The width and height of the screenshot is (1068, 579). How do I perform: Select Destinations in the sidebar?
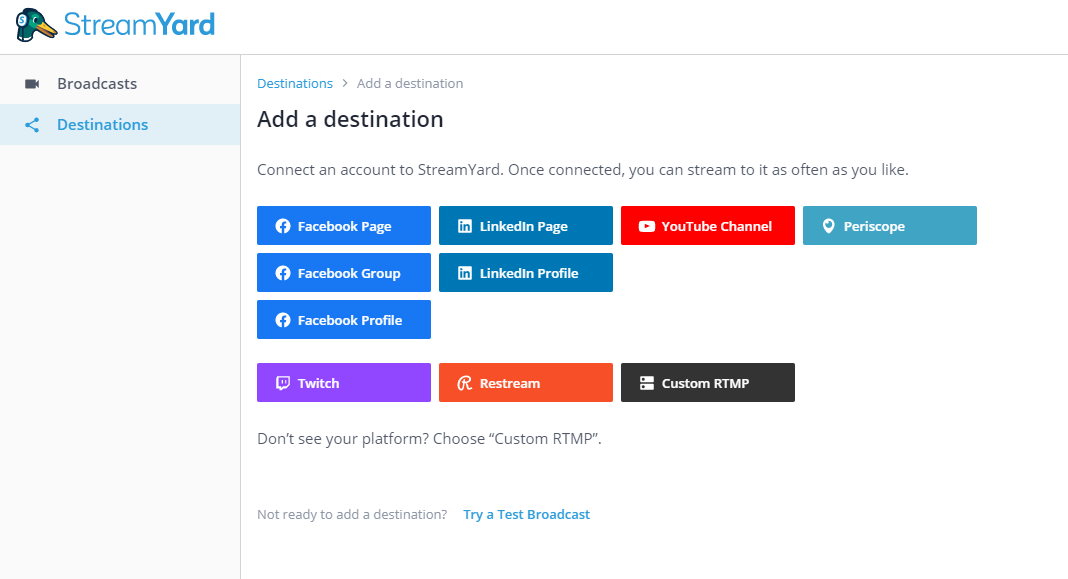120,125
